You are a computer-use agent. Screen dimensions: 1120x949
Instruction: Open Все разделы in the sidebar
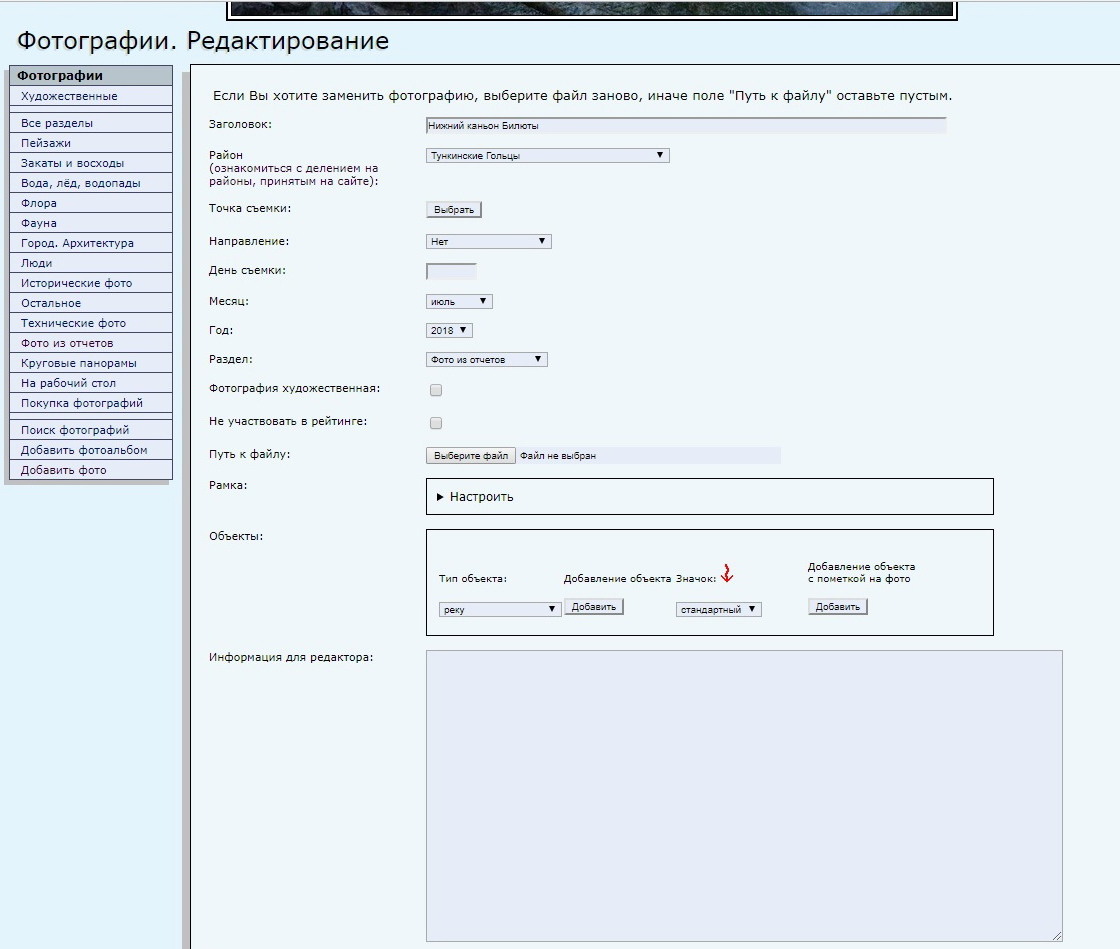91,123
